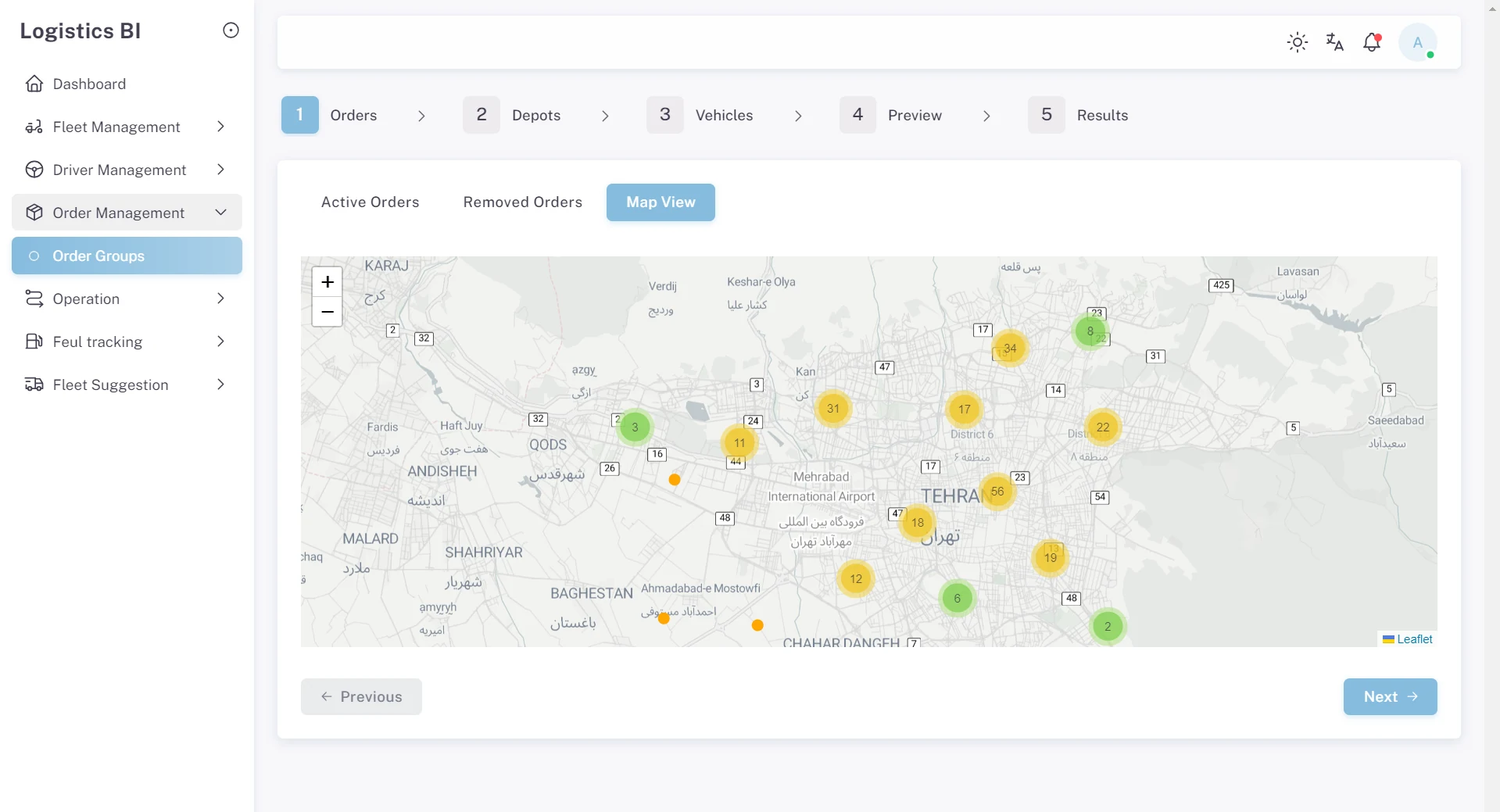Expand the Driver Management submenu chevron
1500x812 pixels.
click(220, 170)
